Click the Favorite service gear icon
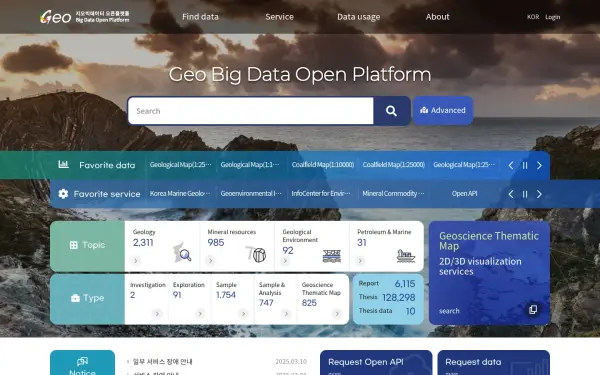Viewport: 600px width, 375px height. coord(63,194)
